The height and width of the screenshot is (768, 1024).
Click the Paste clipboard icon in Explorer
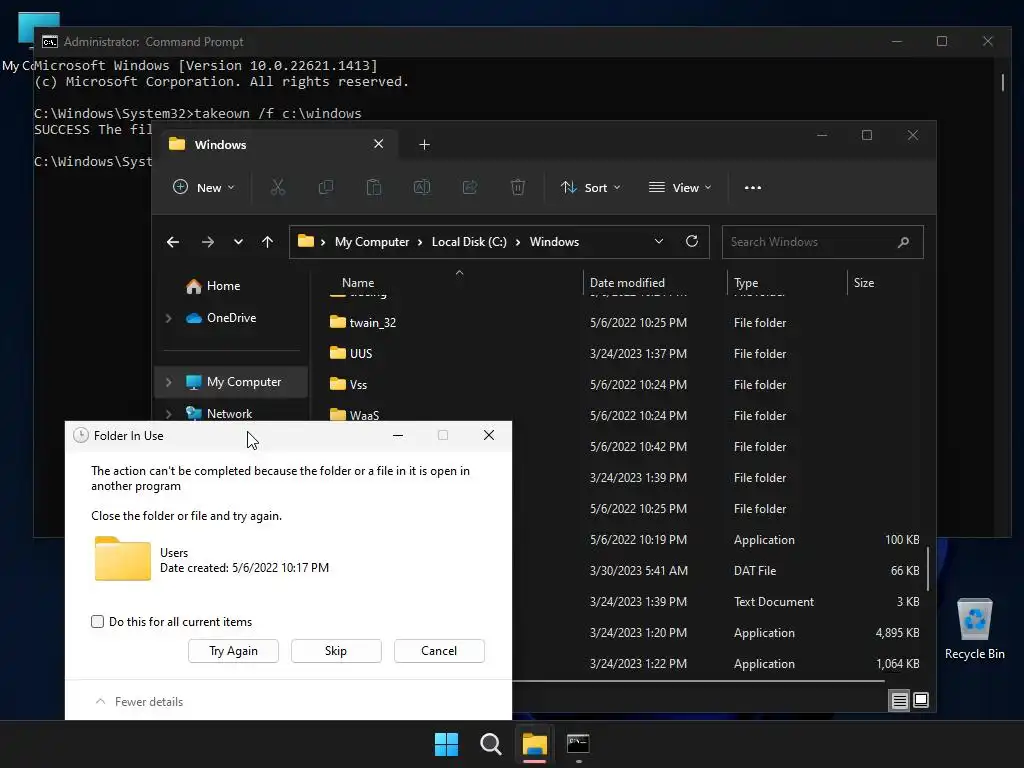click(x=374, y=187)
